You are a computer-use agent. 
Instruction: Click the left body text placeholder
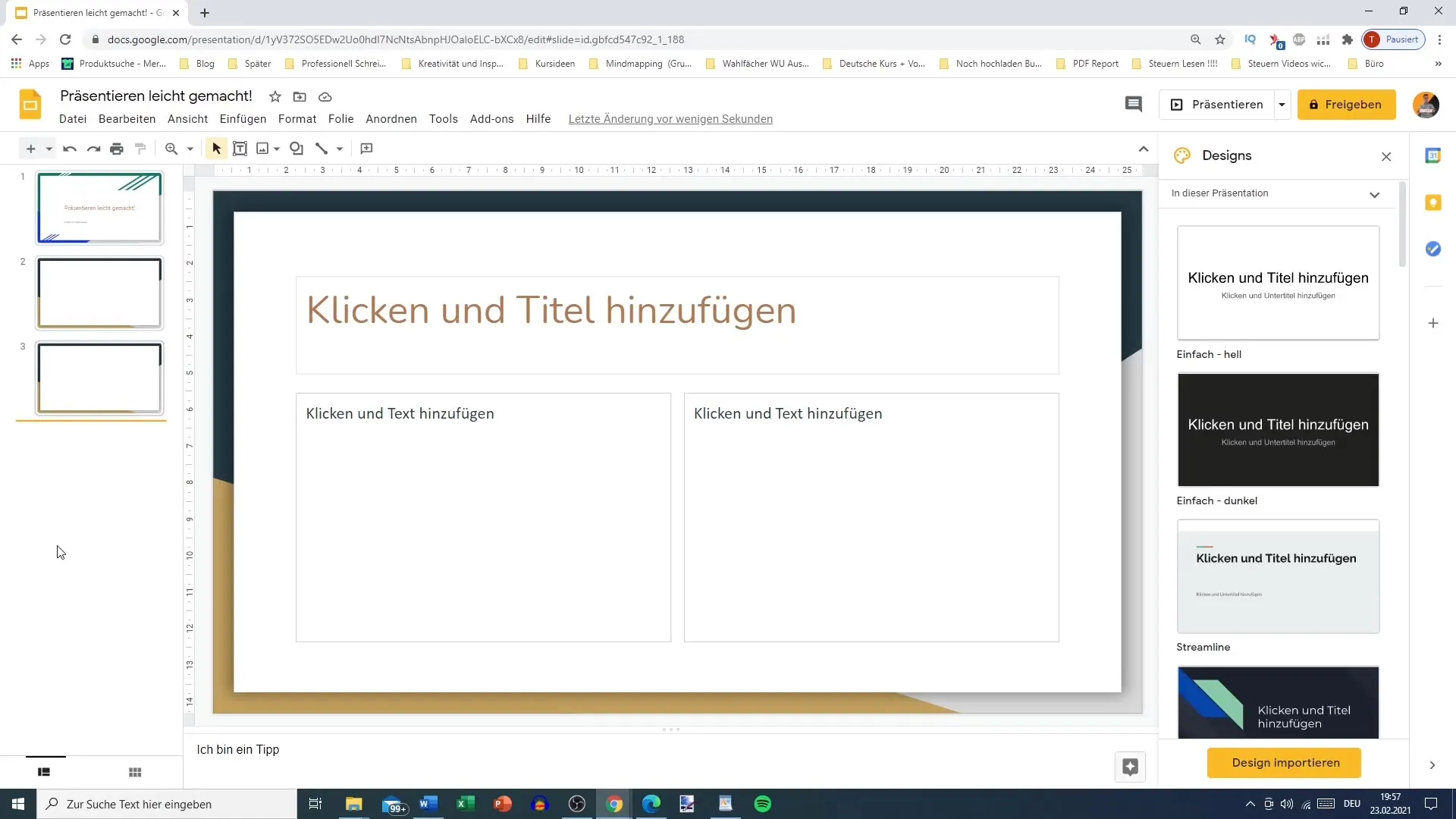tap(483, 517)
